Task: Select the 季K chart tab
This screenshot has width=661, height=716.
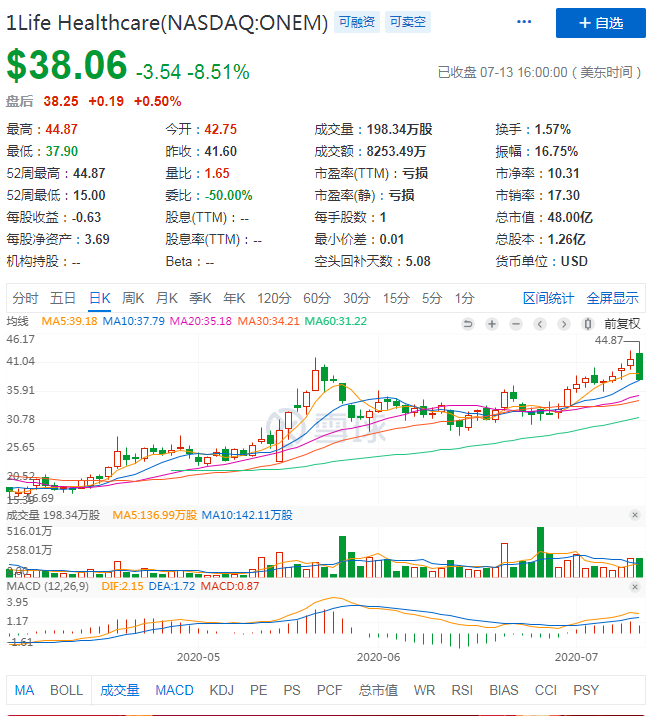Action: [200, 298]
